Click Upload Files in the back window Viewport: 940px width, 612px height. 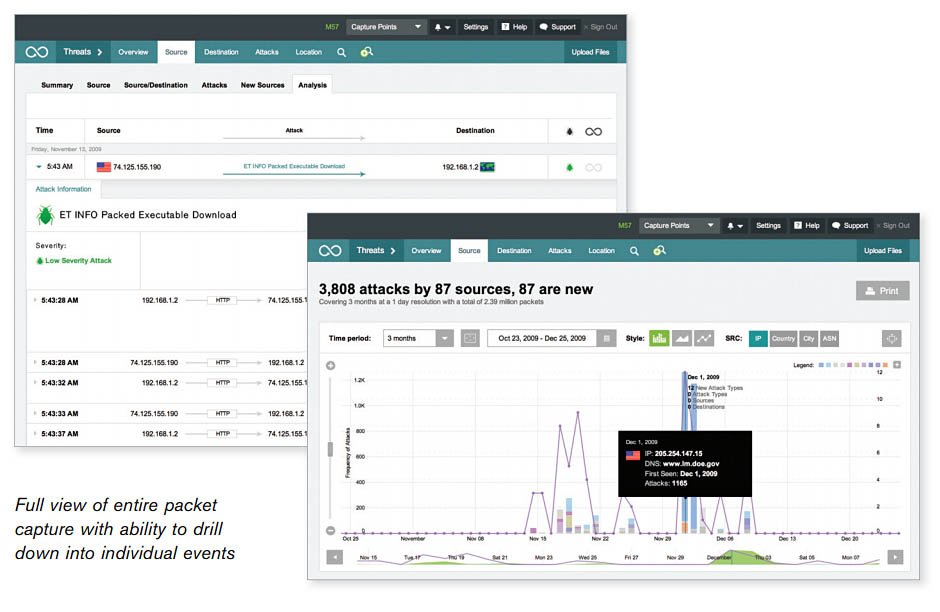pos(590,52)
